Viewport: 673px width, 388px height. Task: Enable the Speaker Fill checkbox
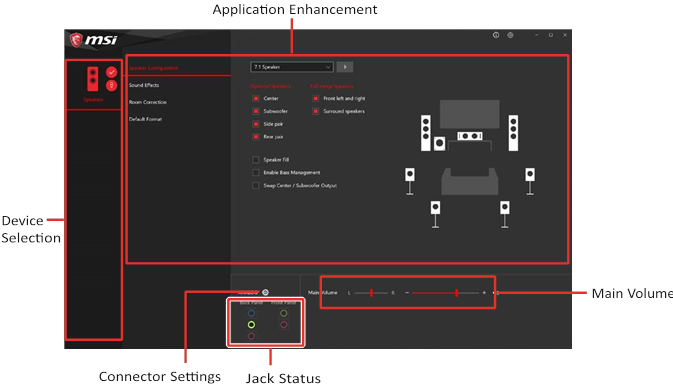click(x=256, y=160)
